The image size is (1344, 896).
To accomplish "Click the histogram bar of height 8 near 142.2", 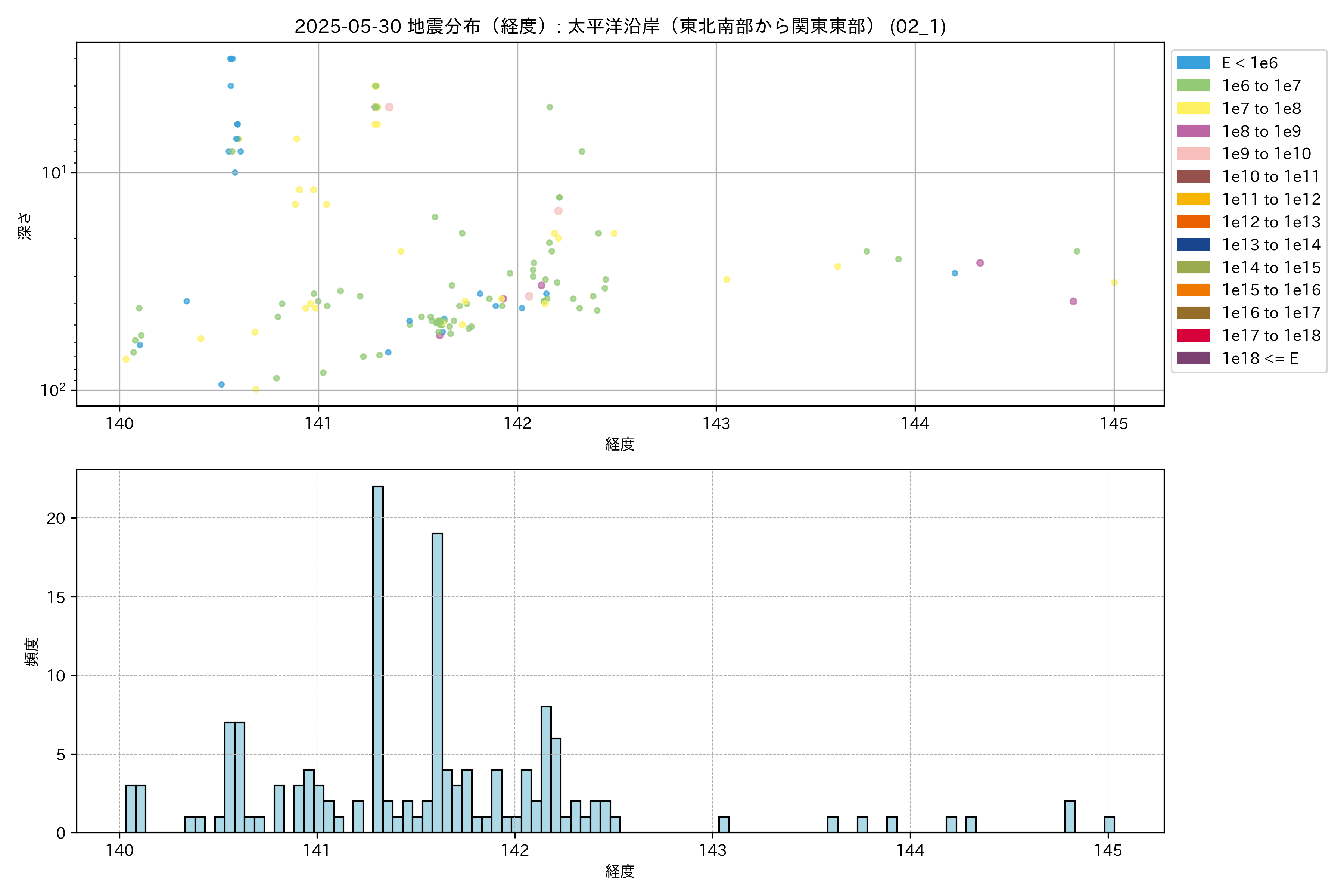I will [x=546, y=769].
